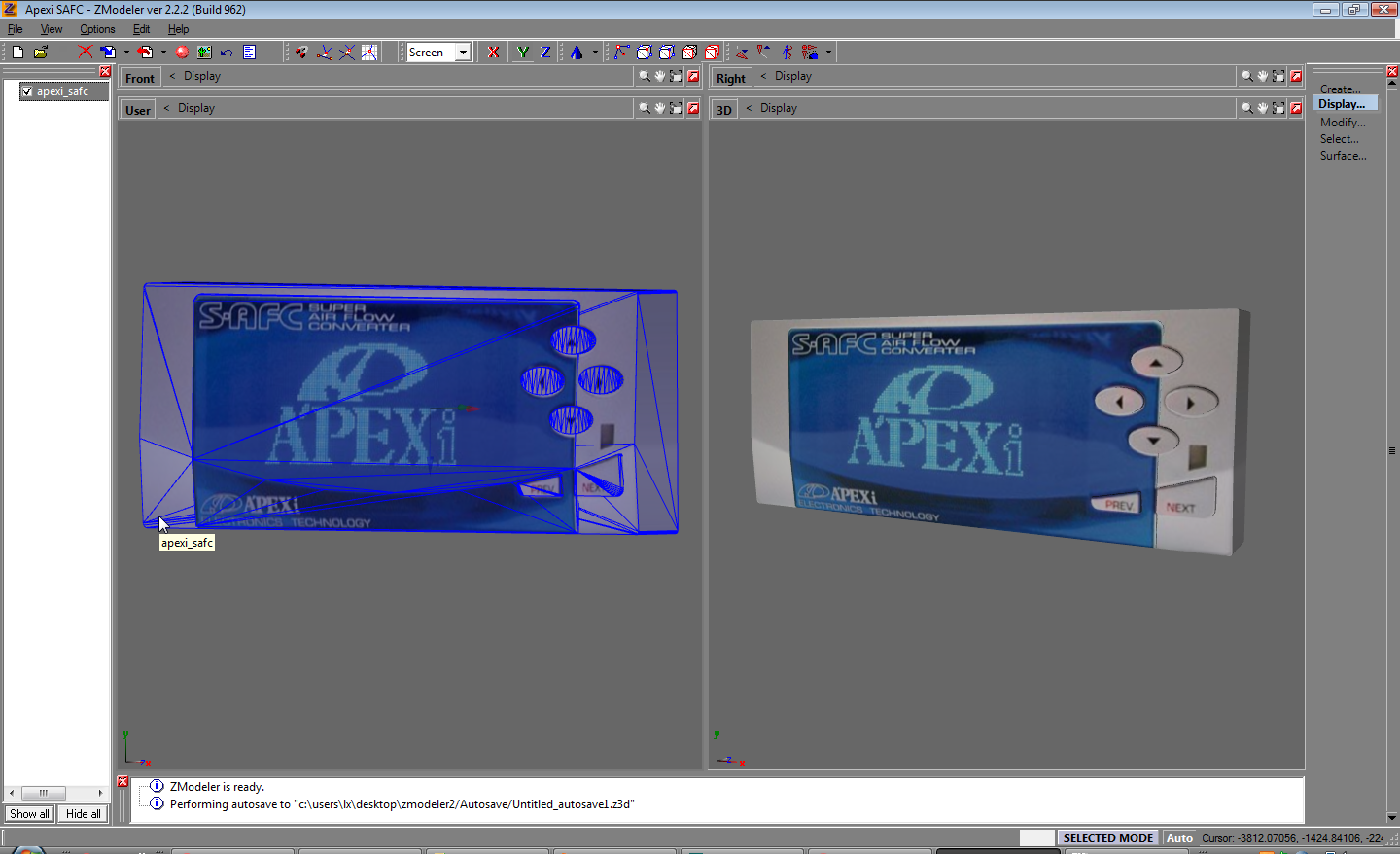
Task: Open the Materials editor red sphere icon
Action: pyautogui.click(x=182, y=52)
